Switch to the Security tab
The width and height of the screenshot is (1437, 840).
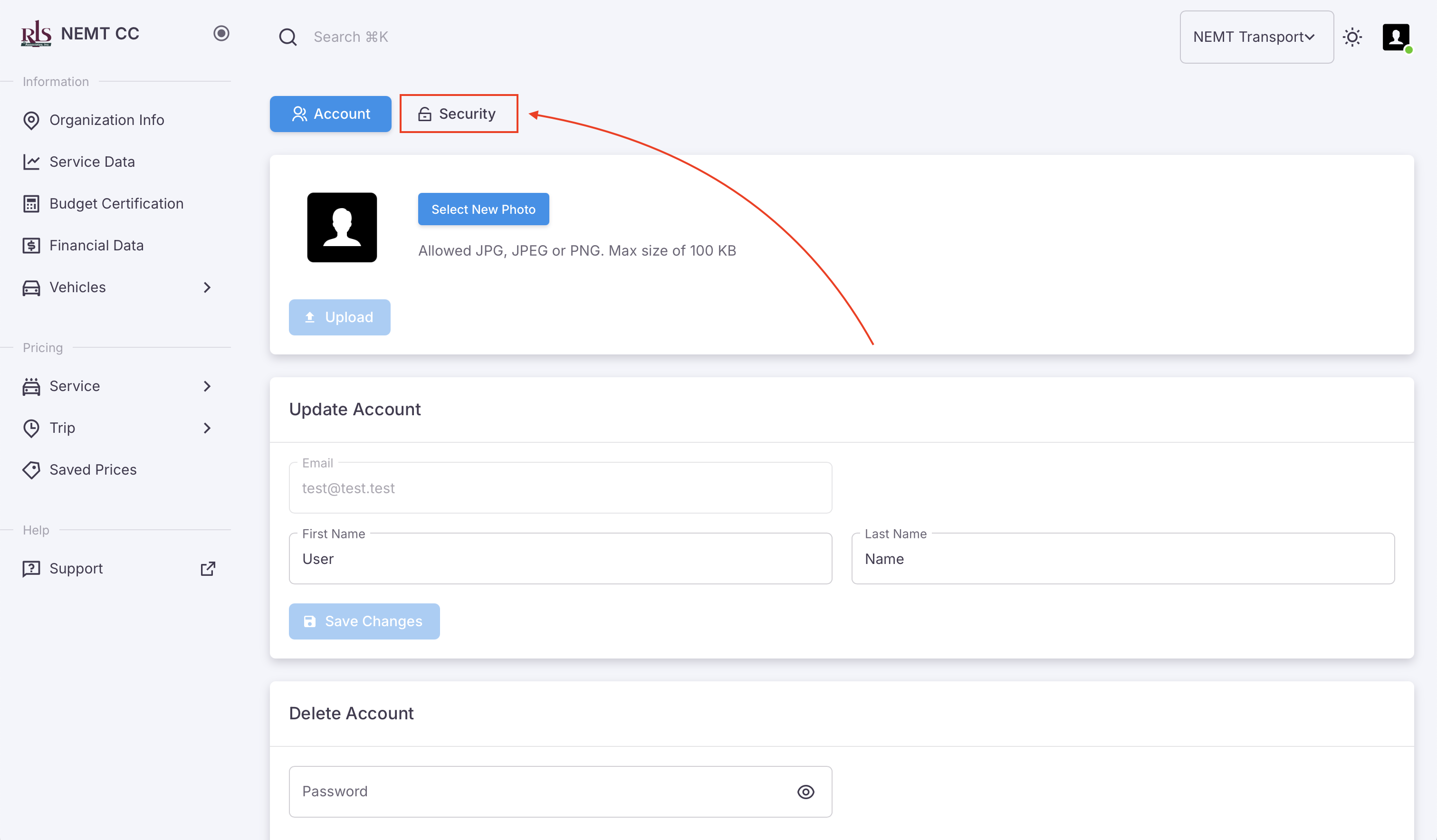pos(459,114)
